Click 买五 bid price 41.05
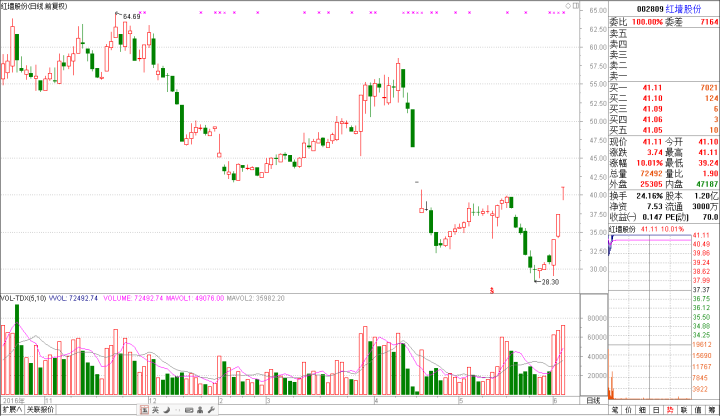Viewport: 720px width, 416px height. coord(652,130)
